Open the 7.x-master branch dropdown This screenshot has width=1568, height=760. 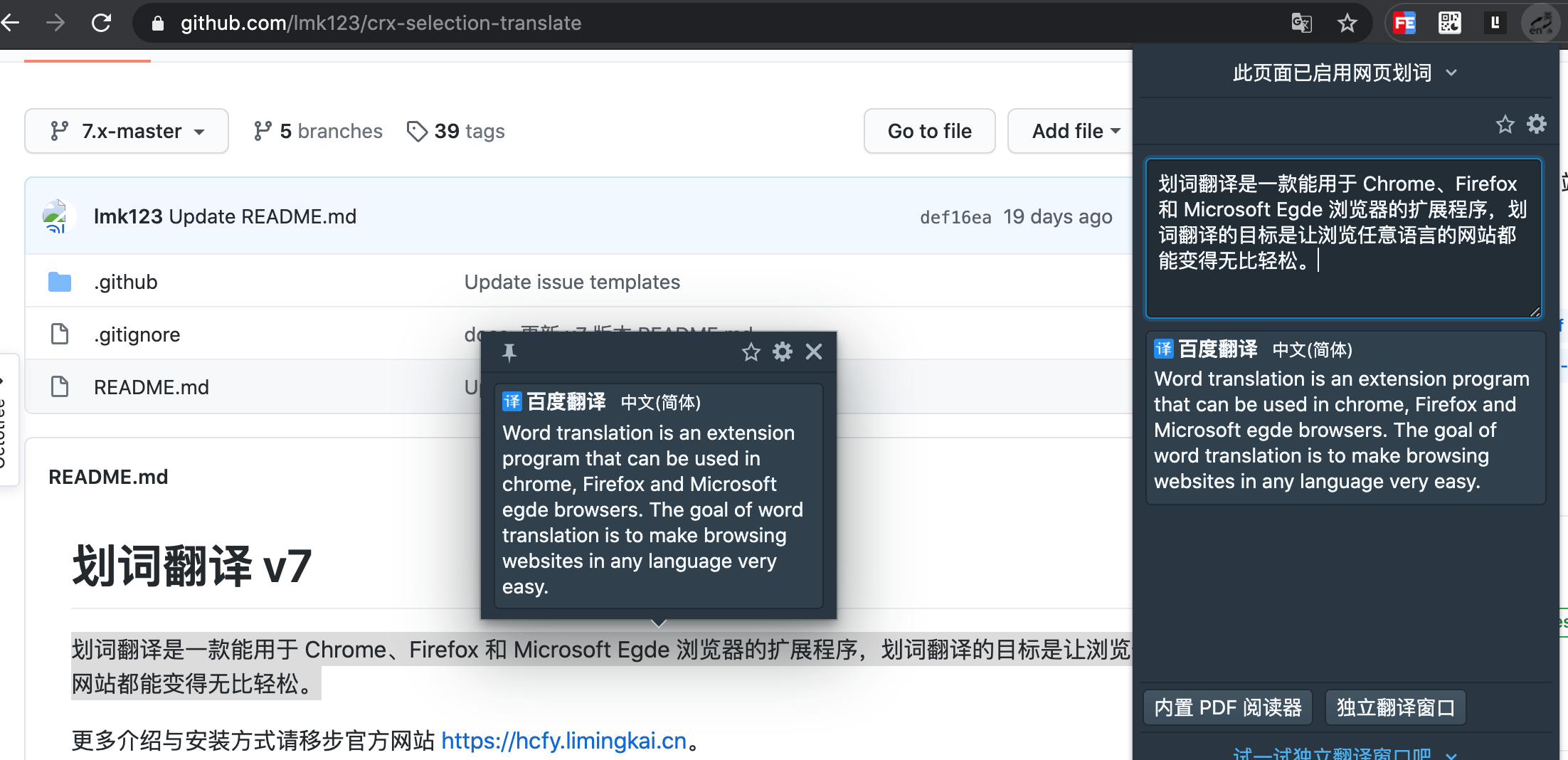pos(127,131)
